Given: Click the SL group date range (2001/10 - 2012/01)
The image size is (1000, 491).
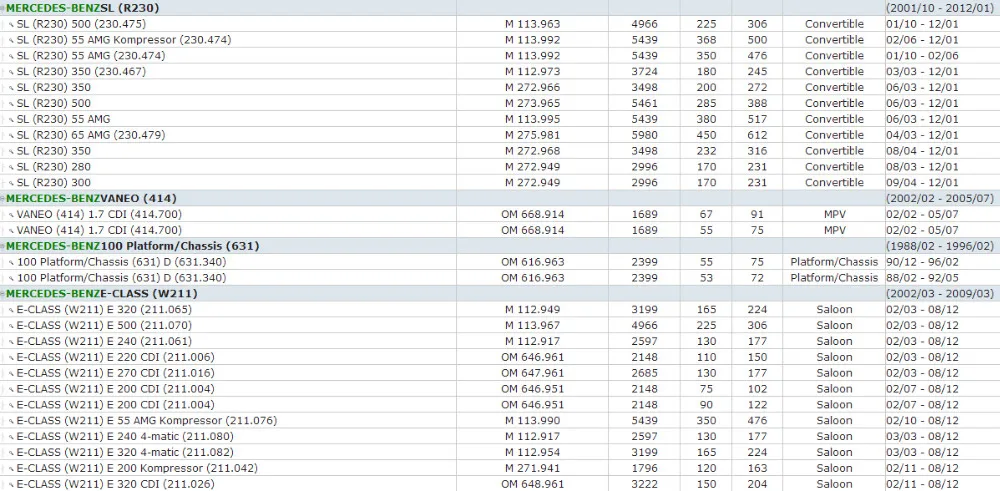Looking at the screenshot, I should click(x=940, y=8).
